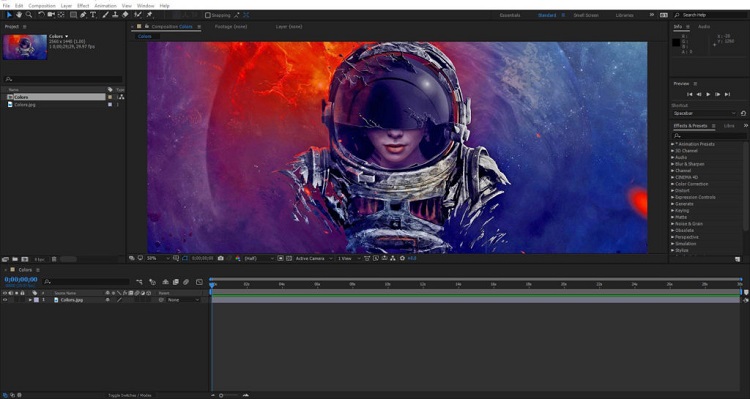Screen dimensions: 750x399
Task: Expand the Color Correction effects category
Action: (673, 184)
